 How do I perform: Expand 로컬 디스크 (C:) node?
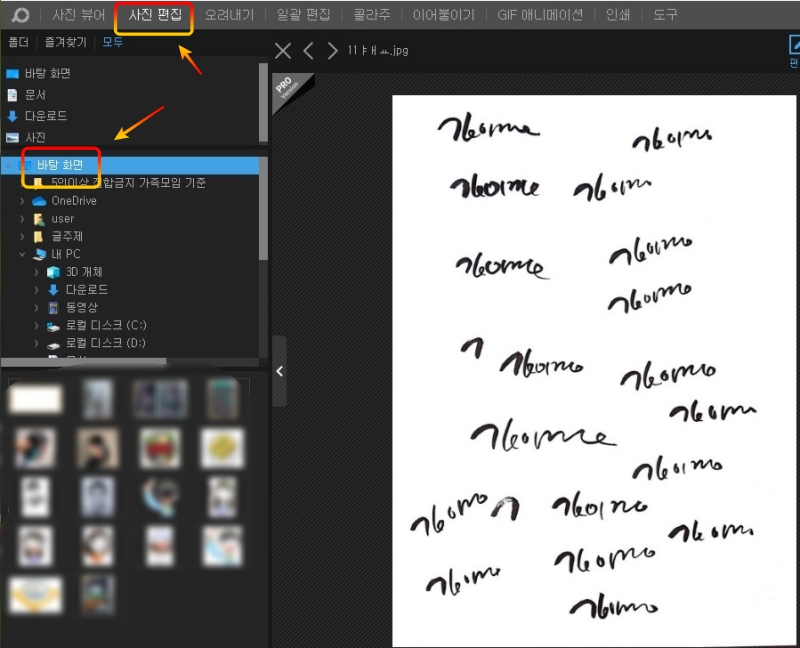pos(36,326)
